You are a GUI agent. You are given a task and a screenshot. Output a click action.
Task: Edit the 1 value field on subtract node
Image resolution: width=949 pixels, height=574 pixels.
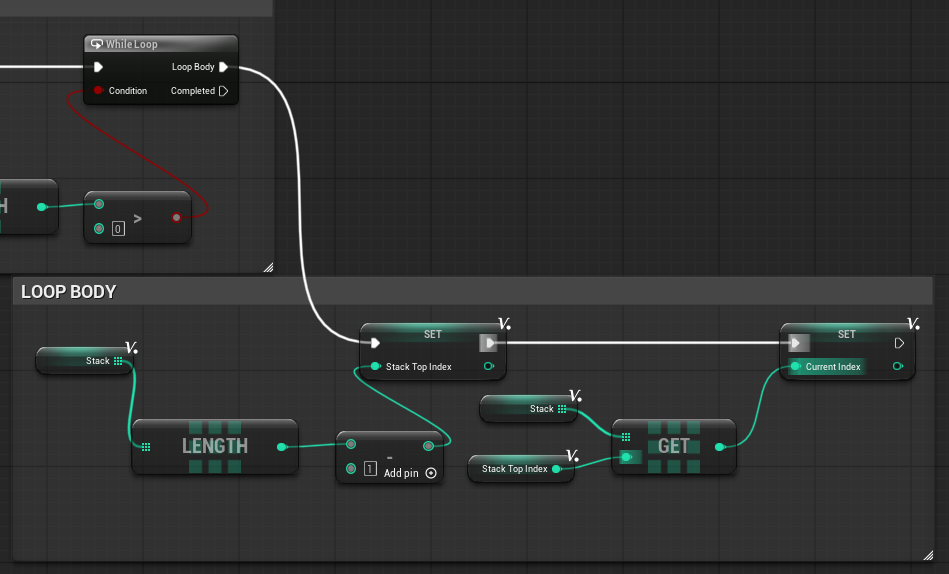(x=370, y=469)
